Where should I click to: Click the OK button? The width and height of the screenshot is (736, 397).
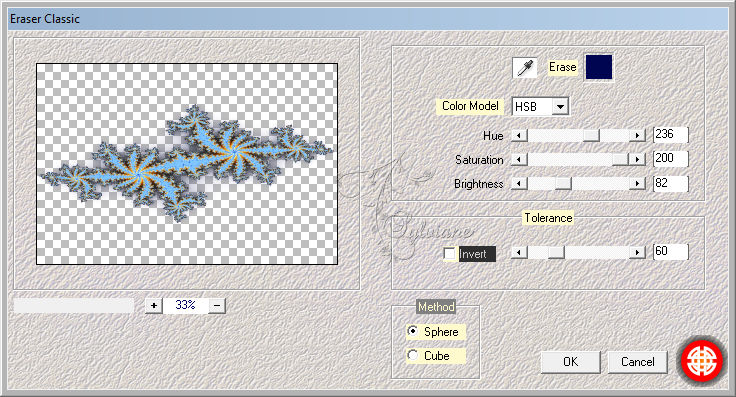tap(570, 362)
